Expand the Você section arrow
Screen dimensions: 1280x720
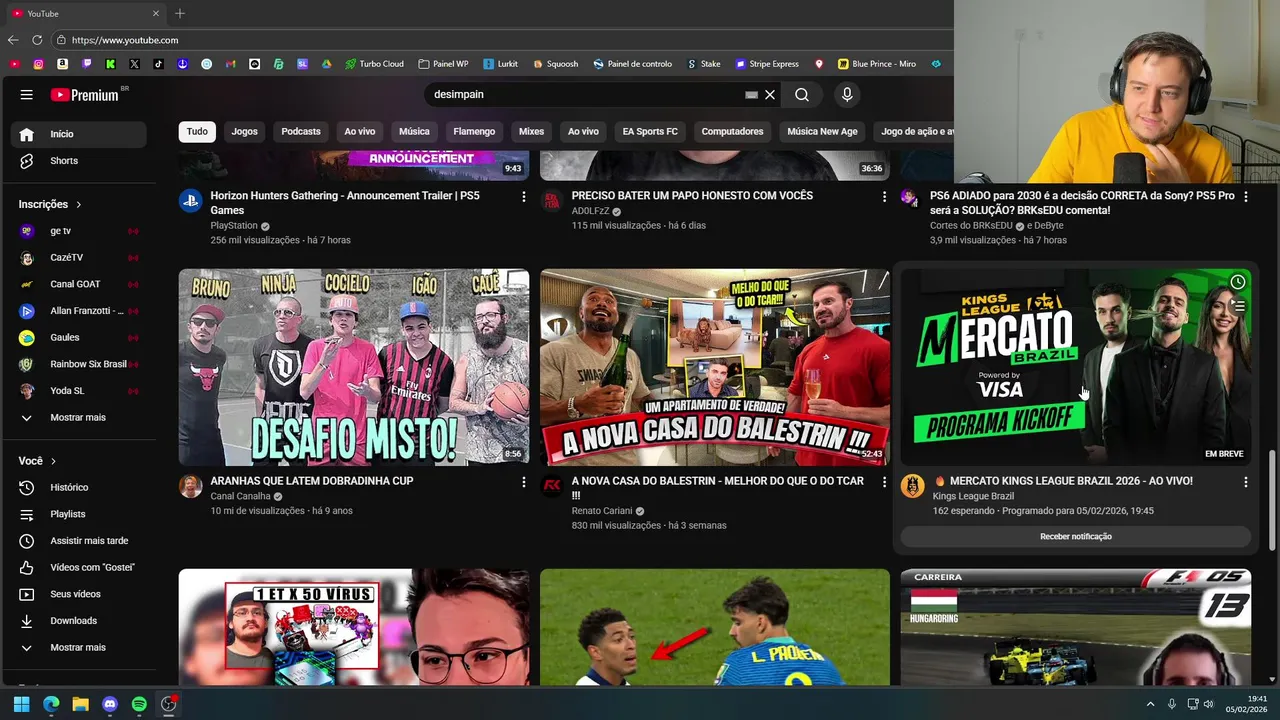click(53, 461)
